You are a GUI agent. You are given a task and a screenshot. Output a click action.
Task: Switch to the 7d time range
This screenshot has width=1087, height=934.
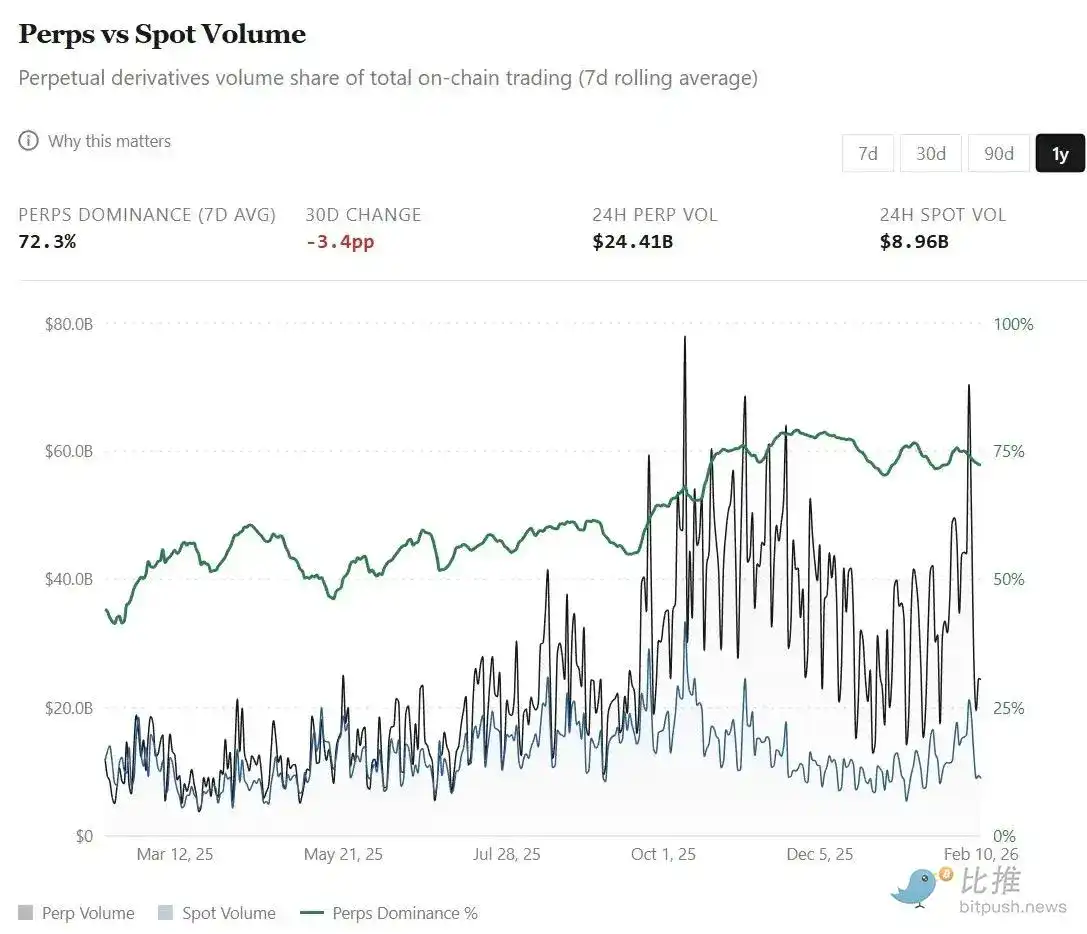pyautogui.click(x=867, y=153)
